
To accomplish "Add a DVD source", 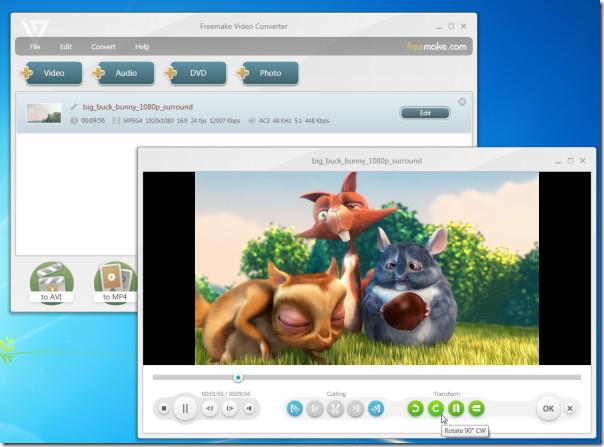I will coord(195,73).
